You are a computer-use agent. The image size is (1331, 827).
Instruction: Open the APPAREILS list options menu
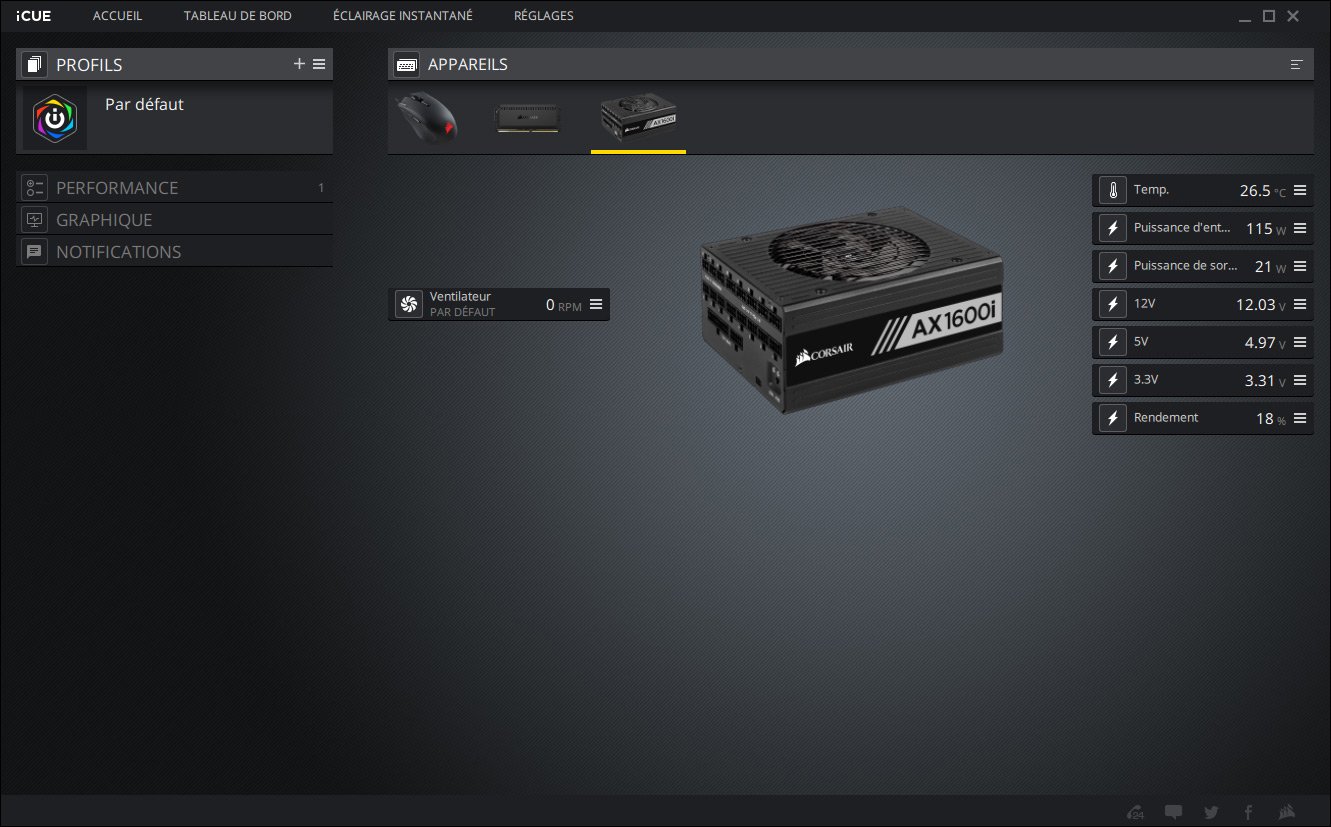[x=1297, y=64]
